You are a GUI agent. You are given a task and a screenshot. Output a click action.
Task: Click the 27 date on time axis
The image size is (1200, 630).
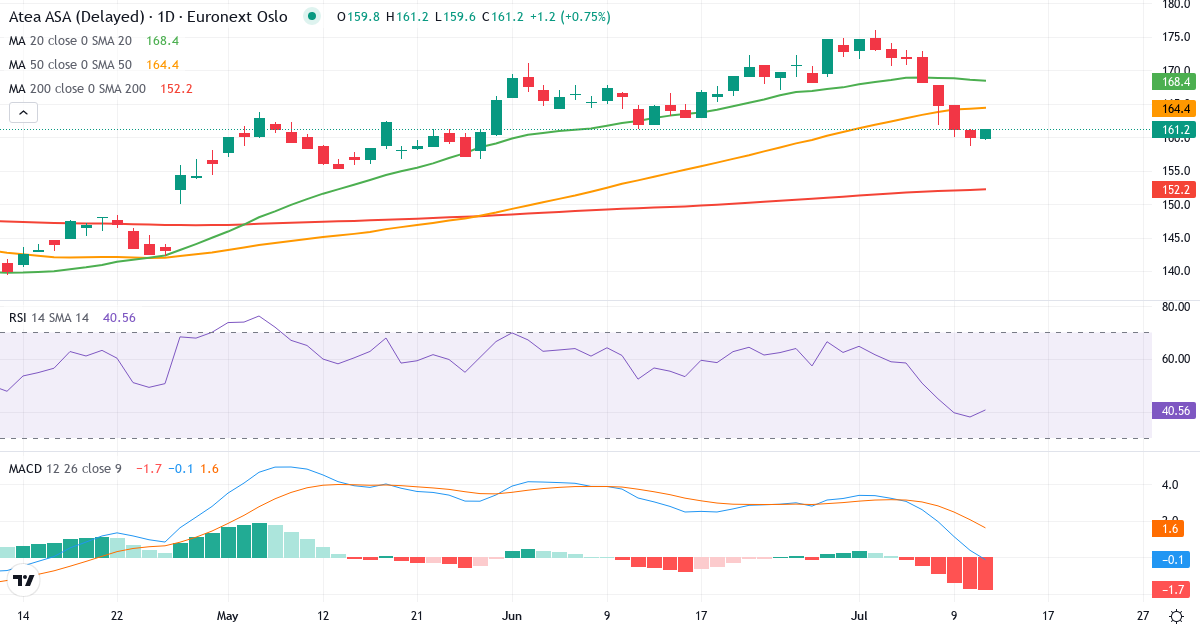click(1144, 614)
